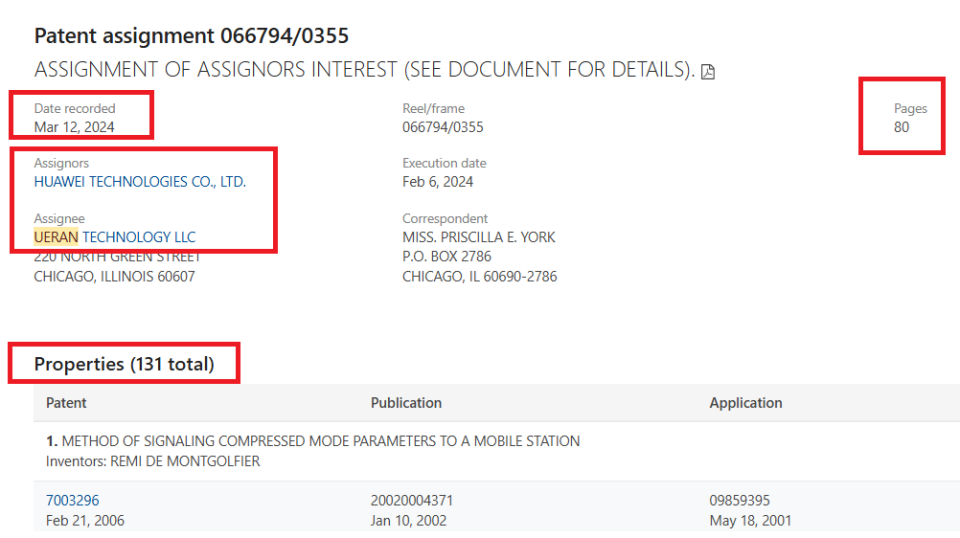Select the Patent assignment 066794/0355 heading
This screenshot has width=960, height=538.
tap(191, 35)
